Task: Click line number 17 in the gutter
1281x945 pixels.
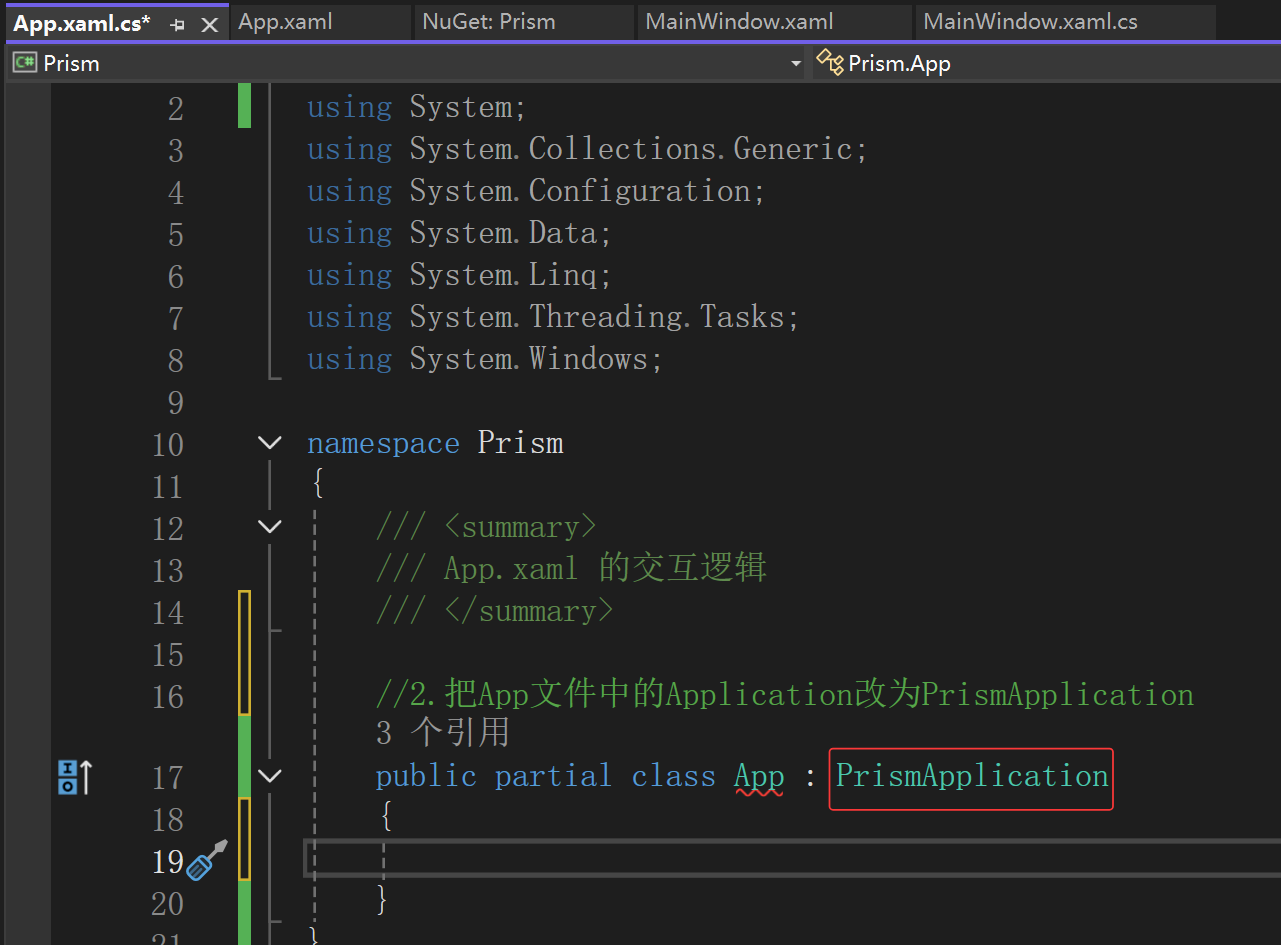Action: point(168,777)
